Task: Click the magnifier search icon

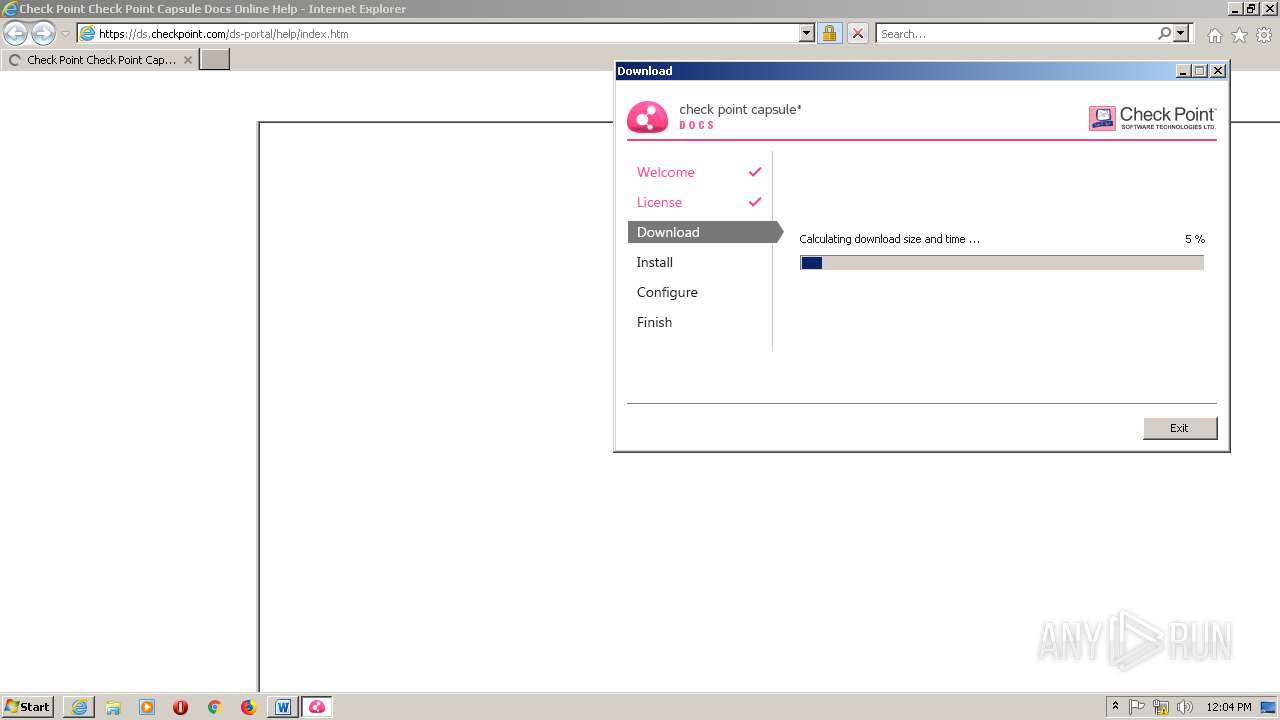Action: 1164,33
